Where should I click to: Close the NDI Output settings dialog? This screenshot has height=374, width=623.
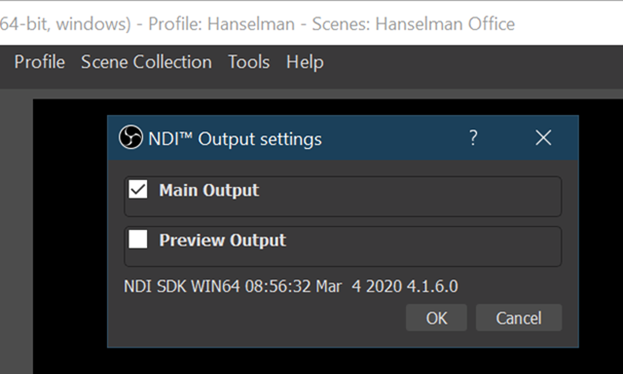click(x=543, y=138)
